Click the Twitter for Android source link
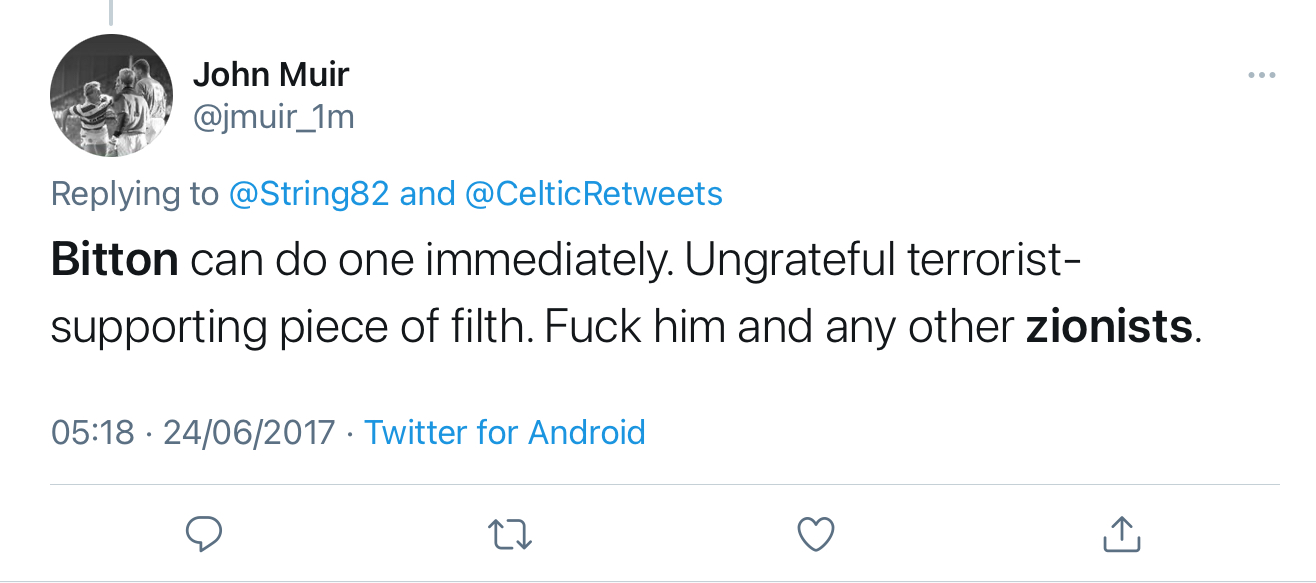The width and height of the screenshot is (1316, 583). click(x=505, y=432)
